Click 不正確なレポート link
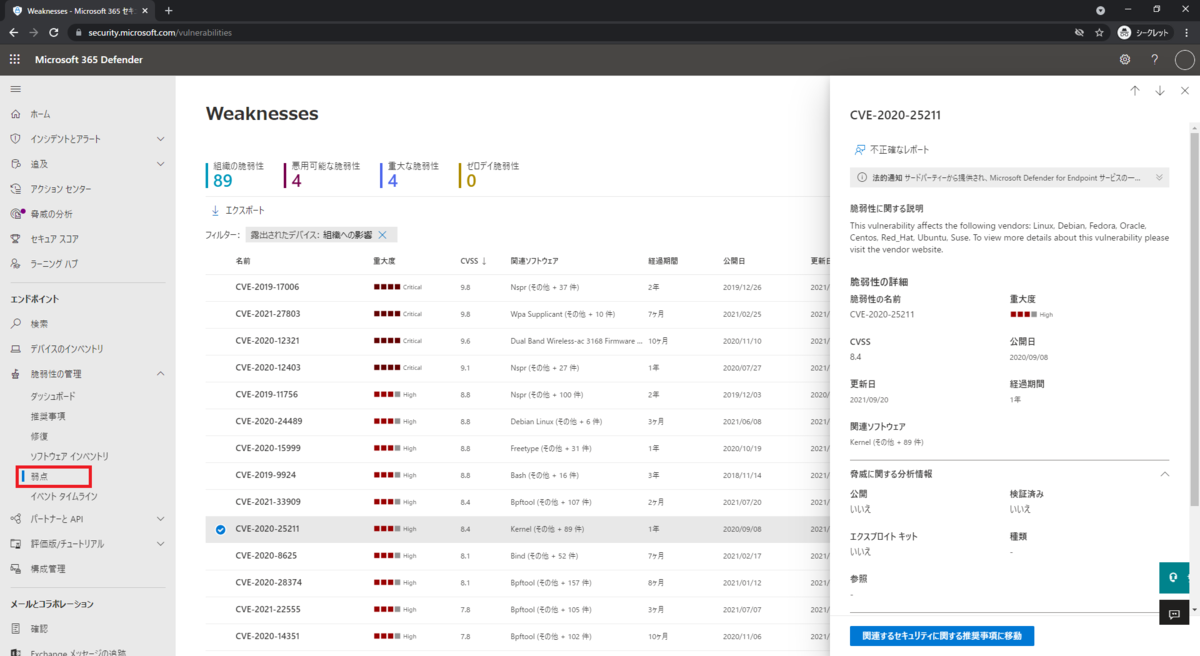The width and height of the screenshot is (1200, 656). tap(891, 149)
